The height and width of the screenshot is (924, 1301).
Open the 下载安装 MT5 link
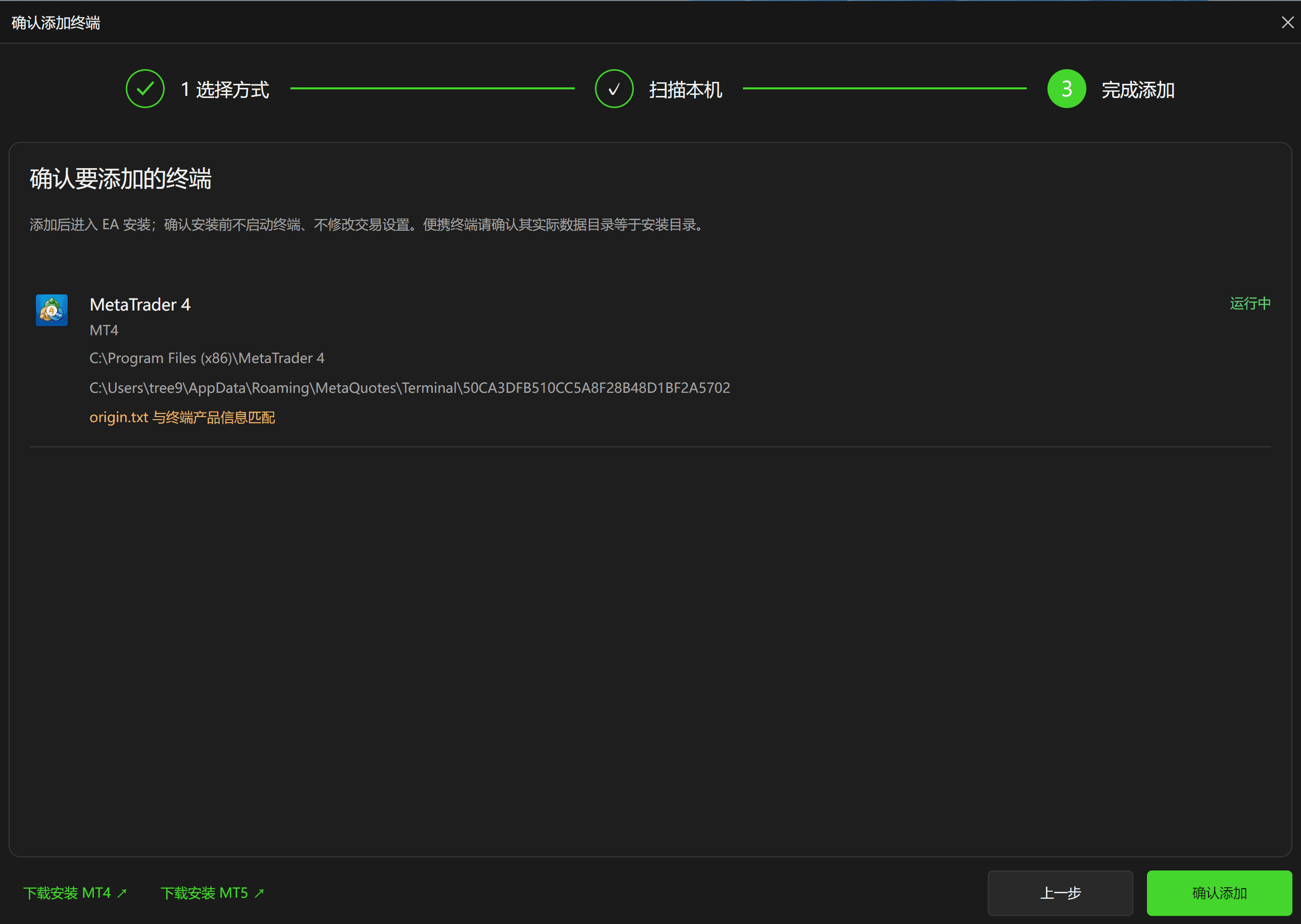[x=212, y=893]
